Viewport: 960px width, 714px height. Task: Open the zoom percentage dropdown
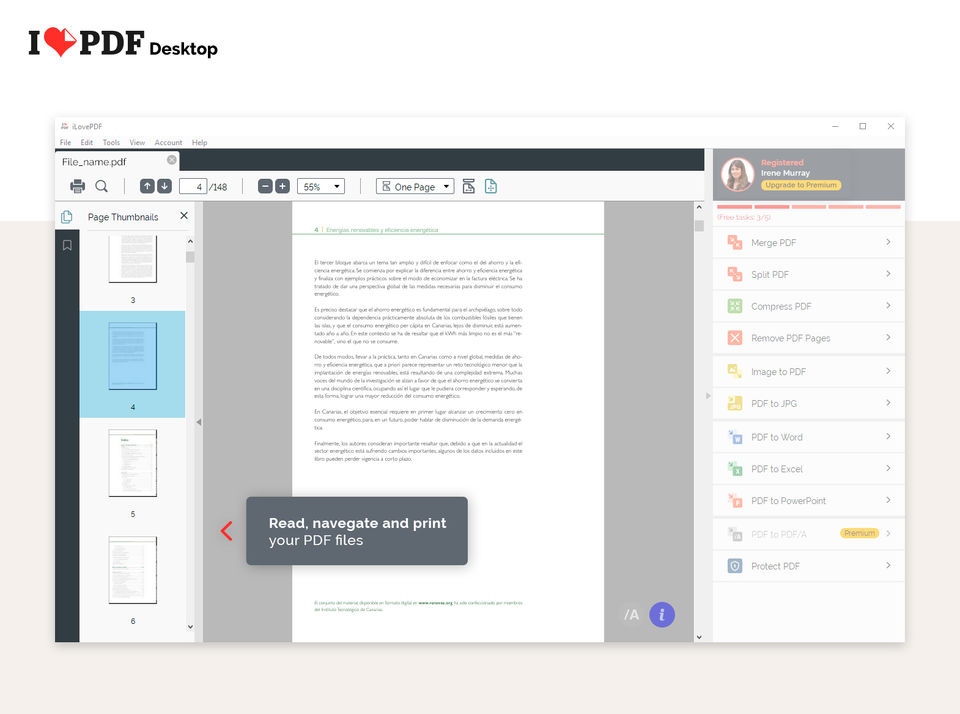click(x=321, y=187)
